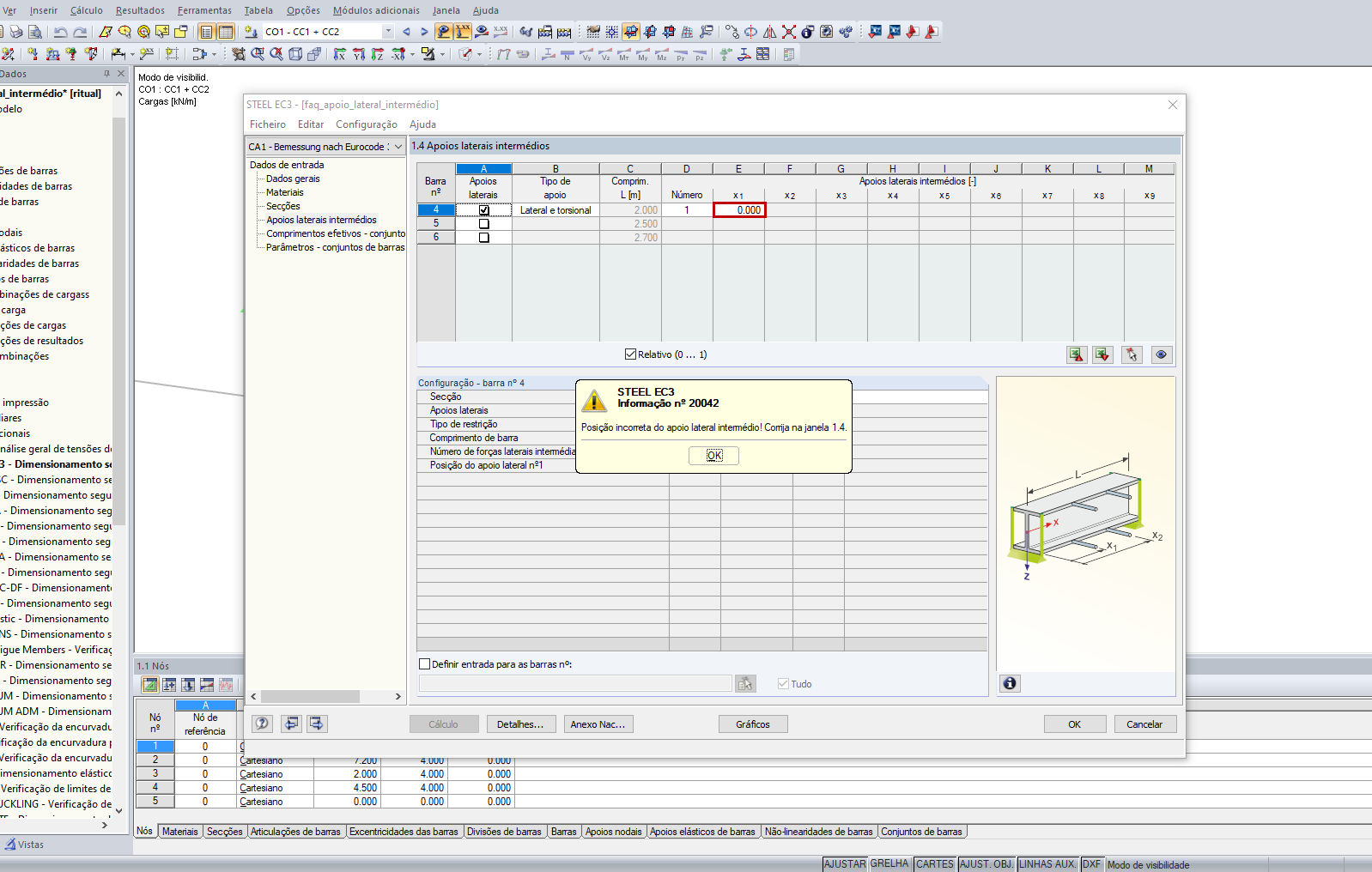Click the Print icon in the main toolbar

click(16, 32)
